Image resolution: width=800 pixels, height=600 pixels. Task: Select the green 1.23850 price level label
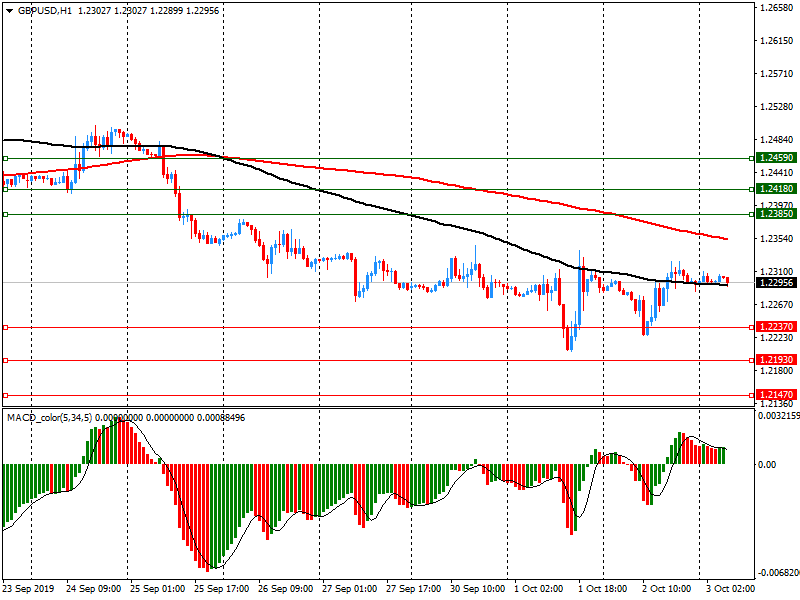776,214
